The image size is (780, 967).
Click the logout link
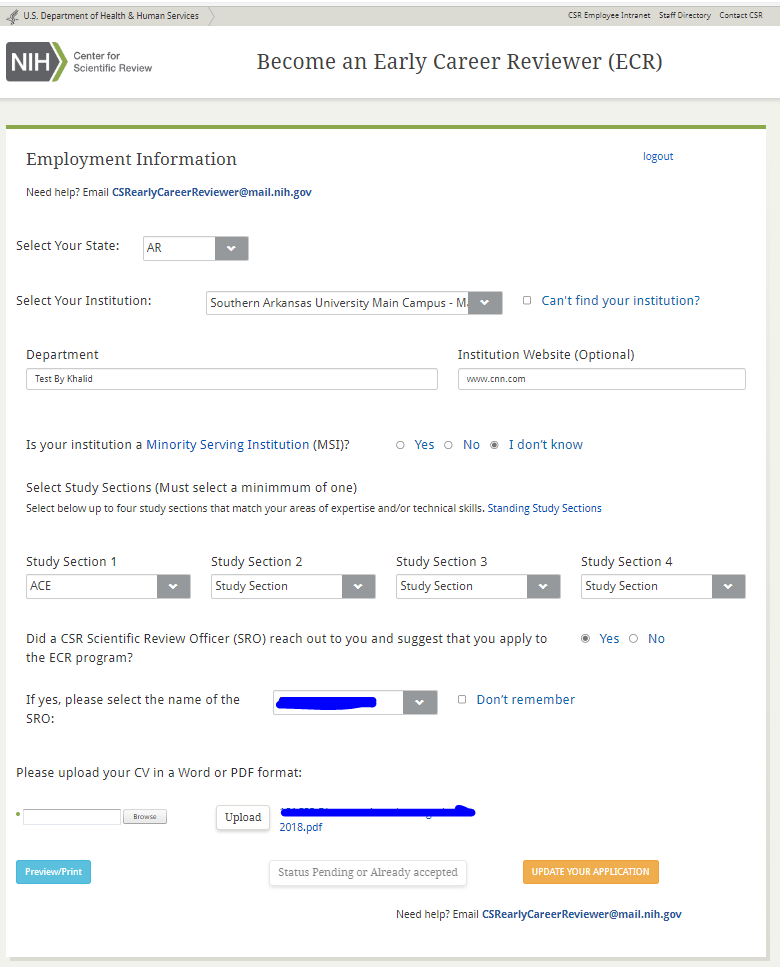pyautogui.click(x=658, y=156)
